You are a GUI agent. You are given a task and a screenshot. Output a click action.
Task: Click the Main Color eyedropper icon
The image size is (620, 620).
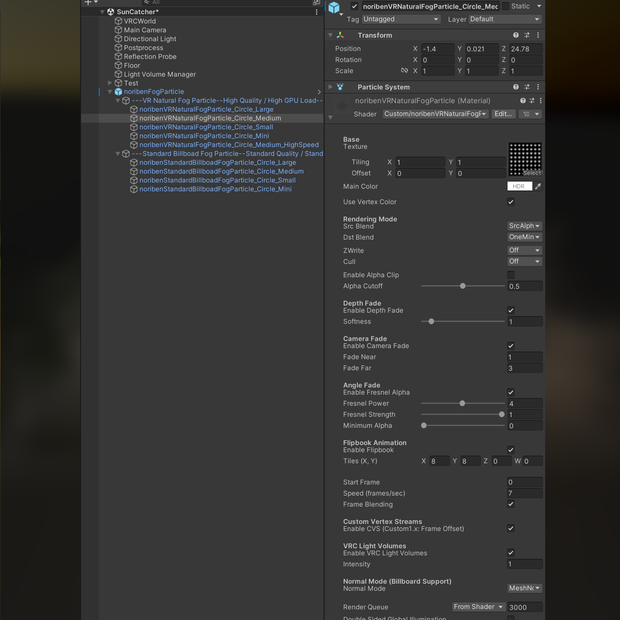[x=538, y=186]
